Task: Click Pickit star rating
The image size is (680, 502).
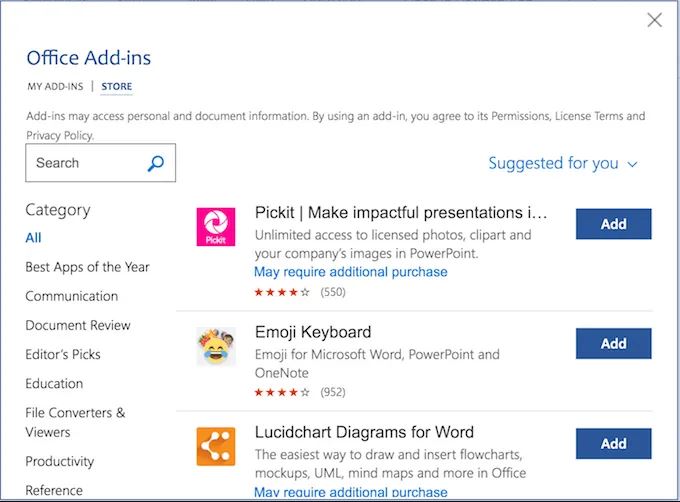Action: [x=282, y=292]
